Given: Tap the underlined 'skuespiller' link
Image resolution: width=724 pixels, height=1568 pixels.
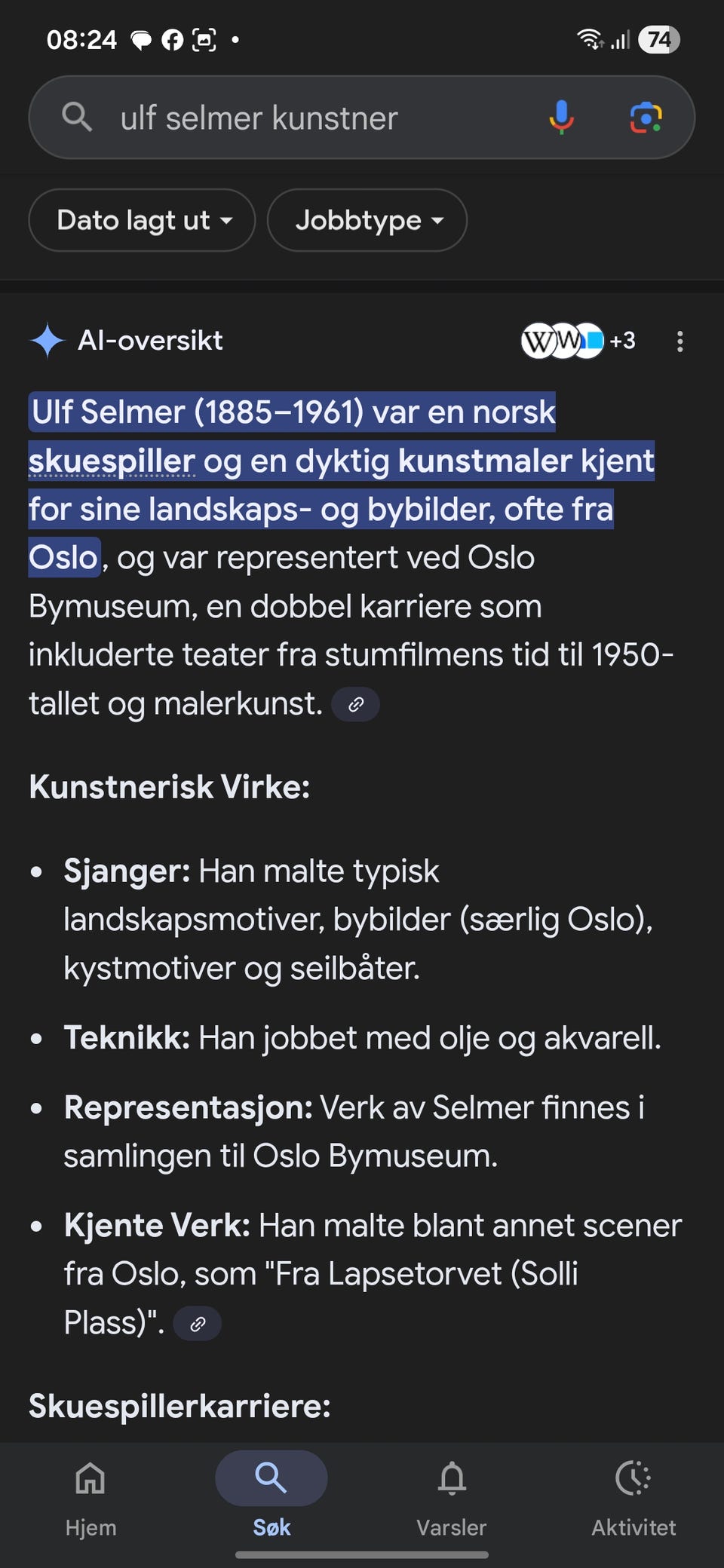Looking at the screenshot, I should (x=112, y=461).
